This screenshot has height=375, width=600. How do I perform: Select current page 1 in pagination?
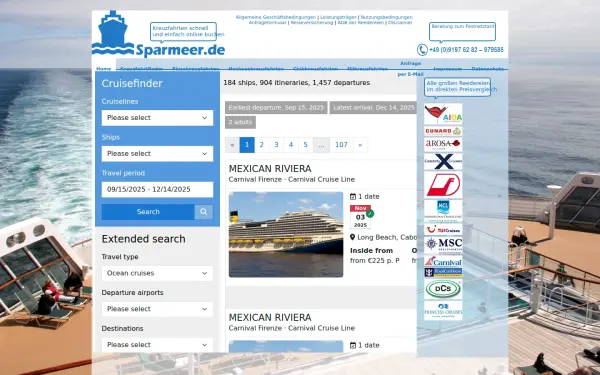point(247,145)
